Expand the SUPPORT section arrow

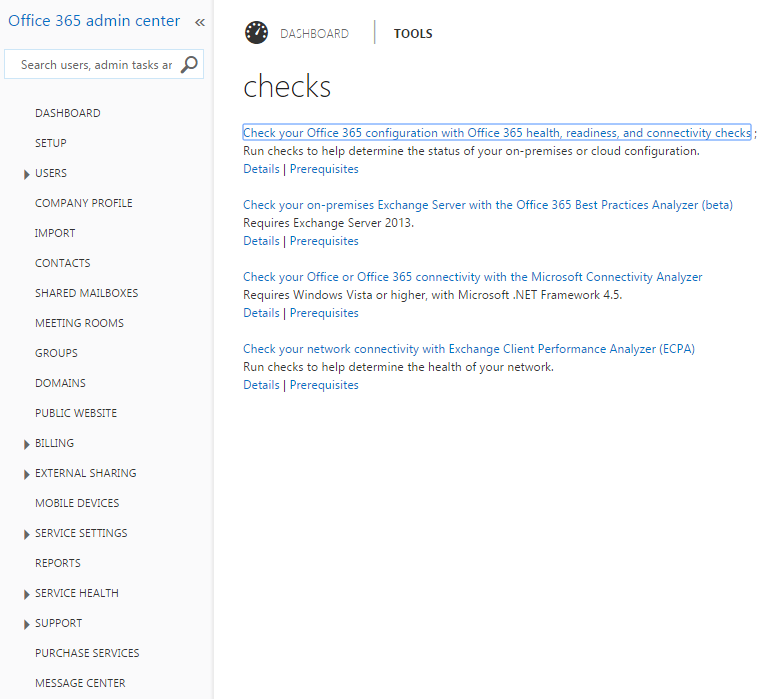(x=26, y=624)
